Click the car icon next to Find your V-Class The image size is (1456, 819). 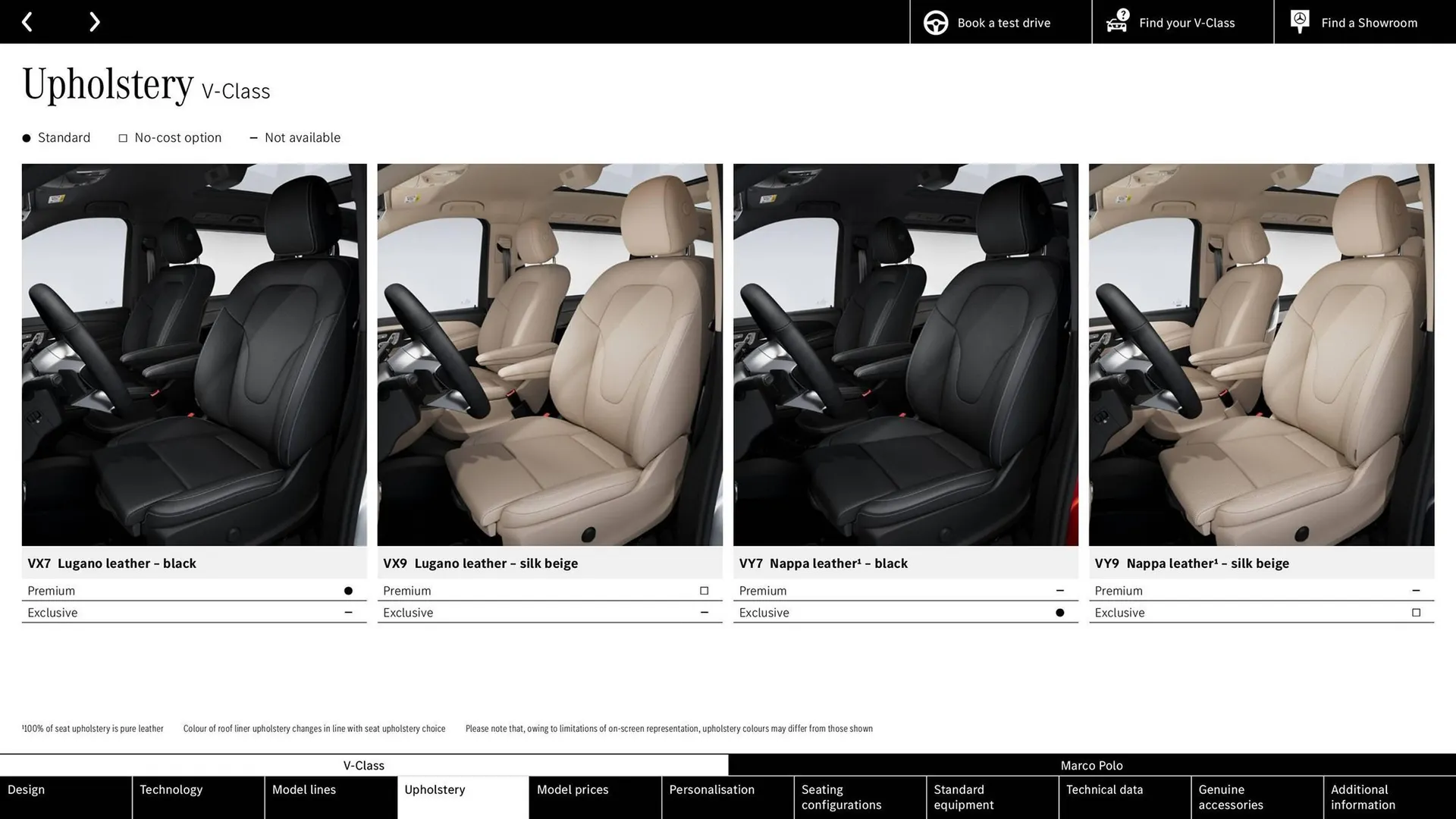coord(1116,22)
